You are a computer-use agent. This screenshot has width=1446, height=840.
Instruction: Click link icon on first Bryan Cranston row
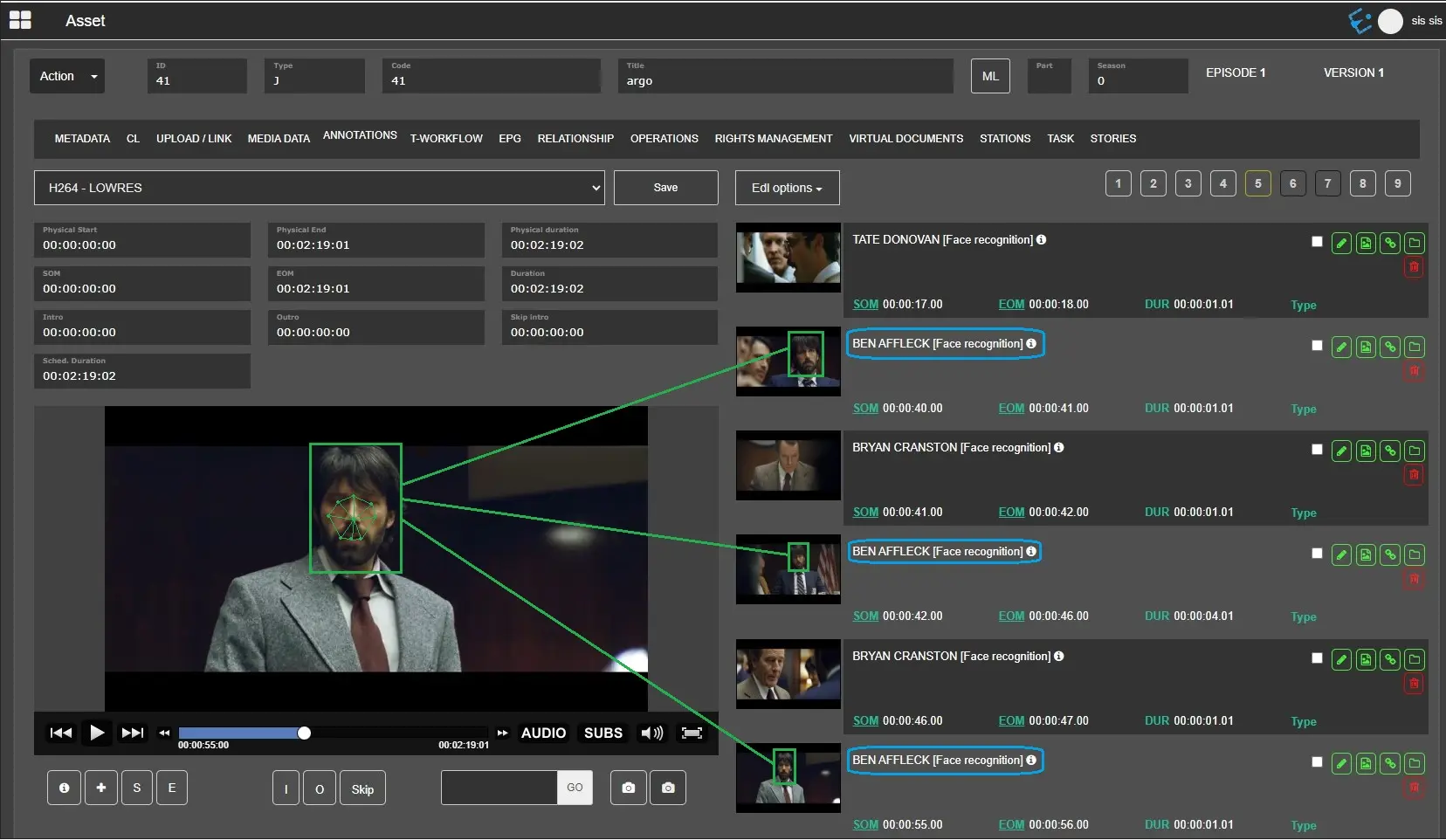tap(1390, 451)
